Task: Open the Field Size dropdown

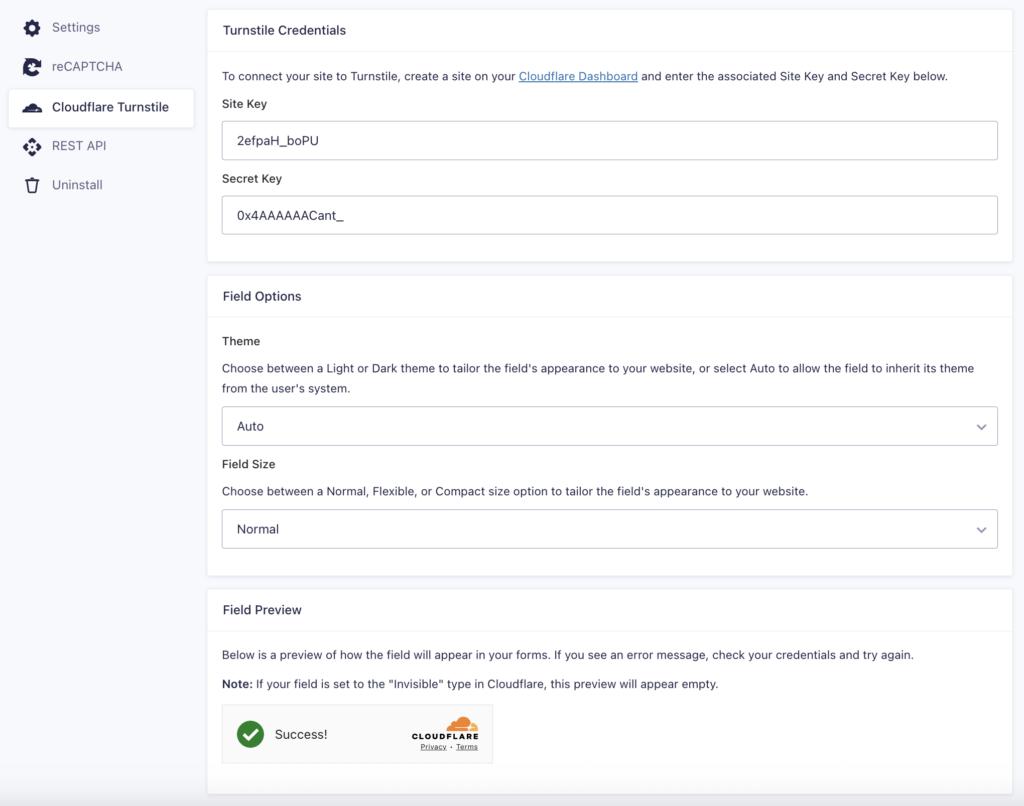Action: [x=609, y=529]
